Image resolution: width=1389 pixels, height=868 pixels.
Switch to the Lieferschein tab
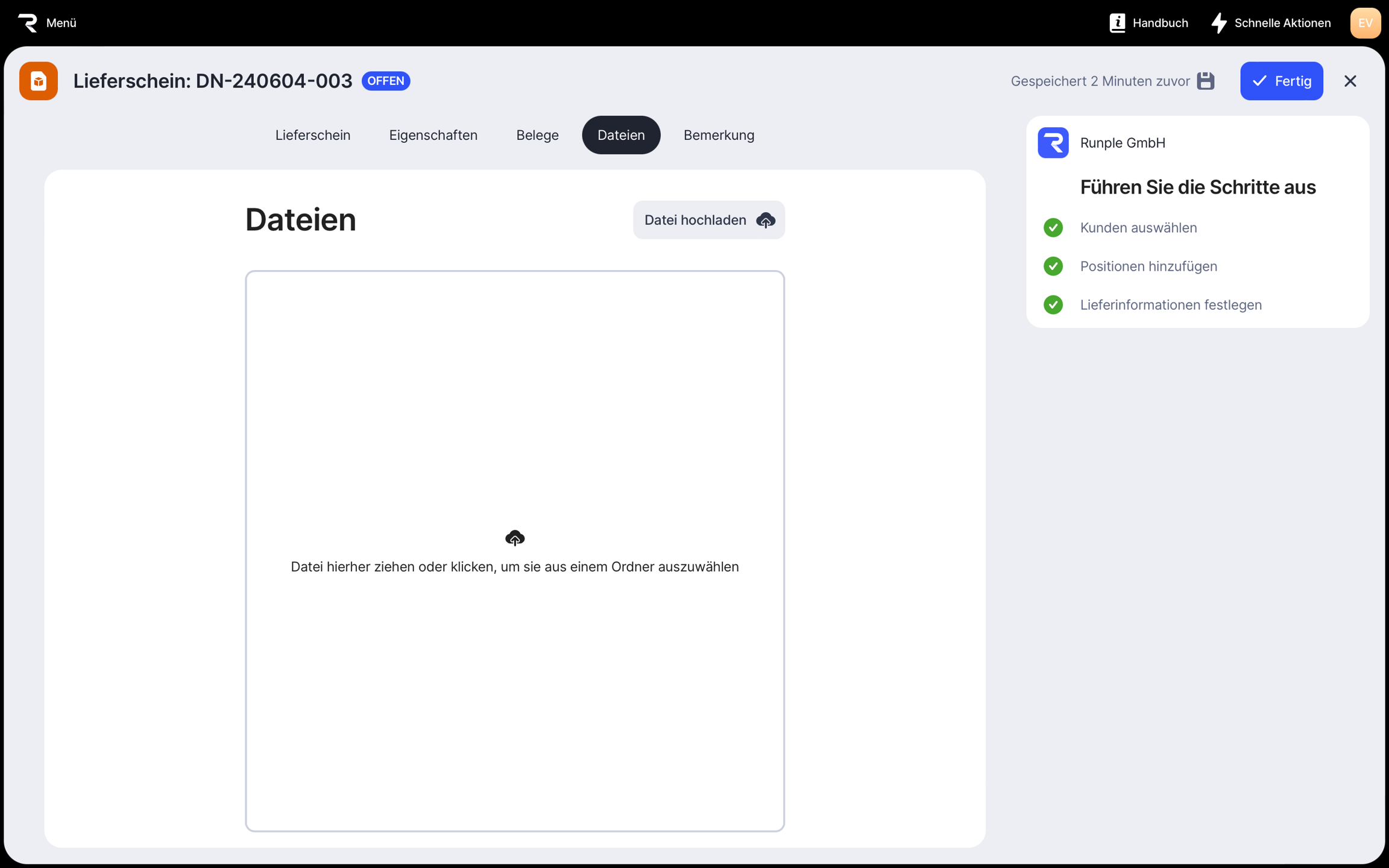tap(312, 135)
